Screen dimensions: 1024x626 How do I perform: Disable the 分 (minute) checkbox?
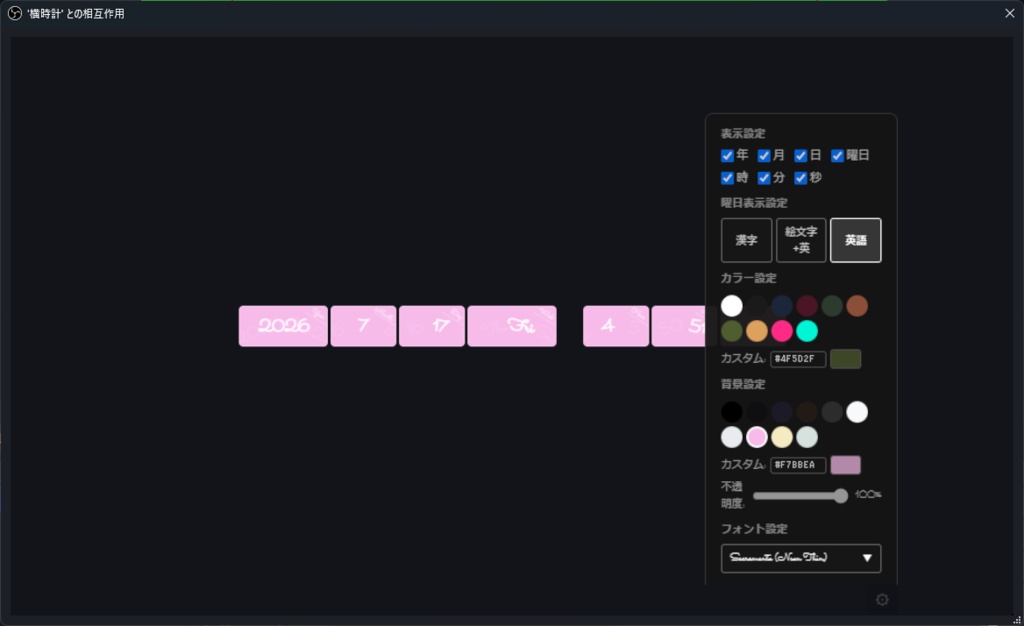tap(763, 178)
